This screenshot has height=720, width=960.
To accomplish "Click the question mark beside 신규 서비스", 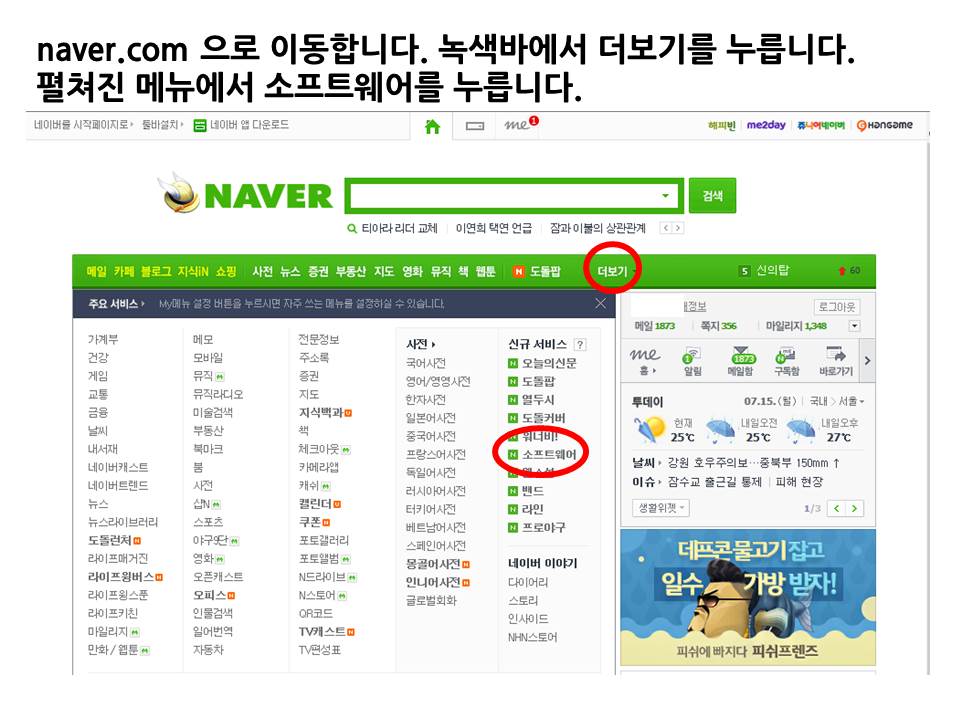I will [x=580, y=345].
